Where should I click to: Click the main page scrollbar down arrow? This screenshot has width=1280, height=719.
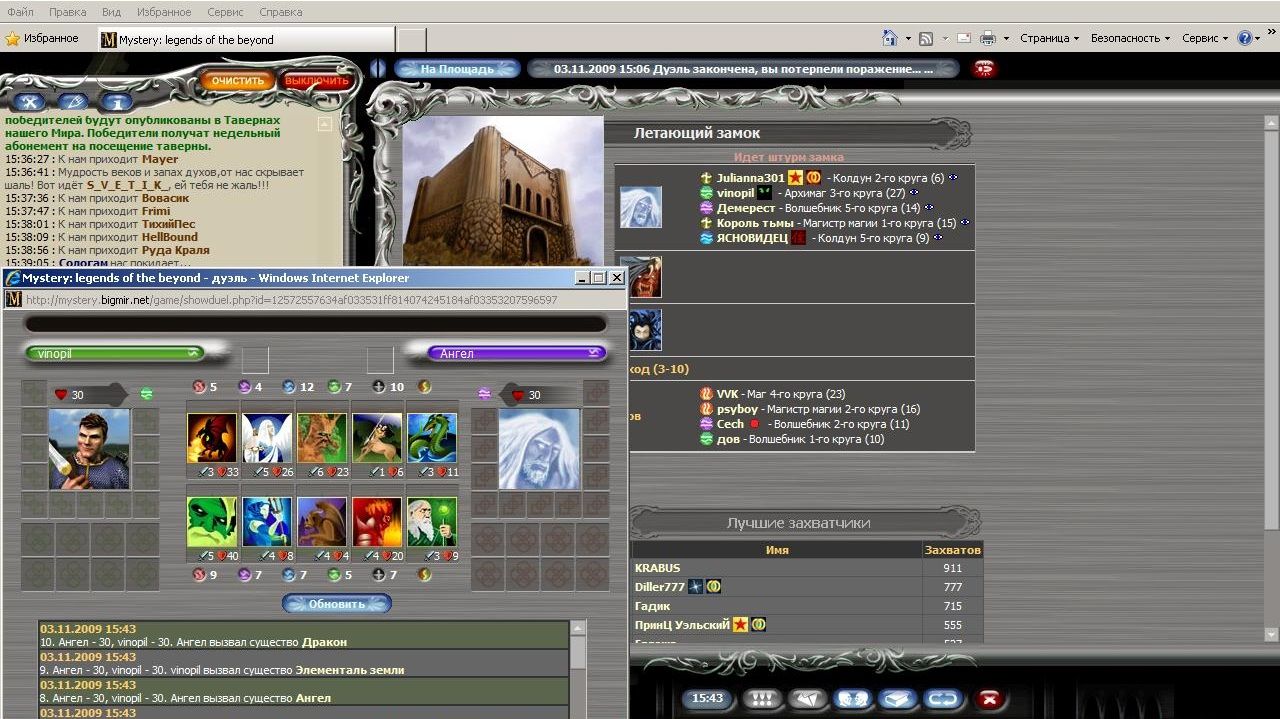1271,634
